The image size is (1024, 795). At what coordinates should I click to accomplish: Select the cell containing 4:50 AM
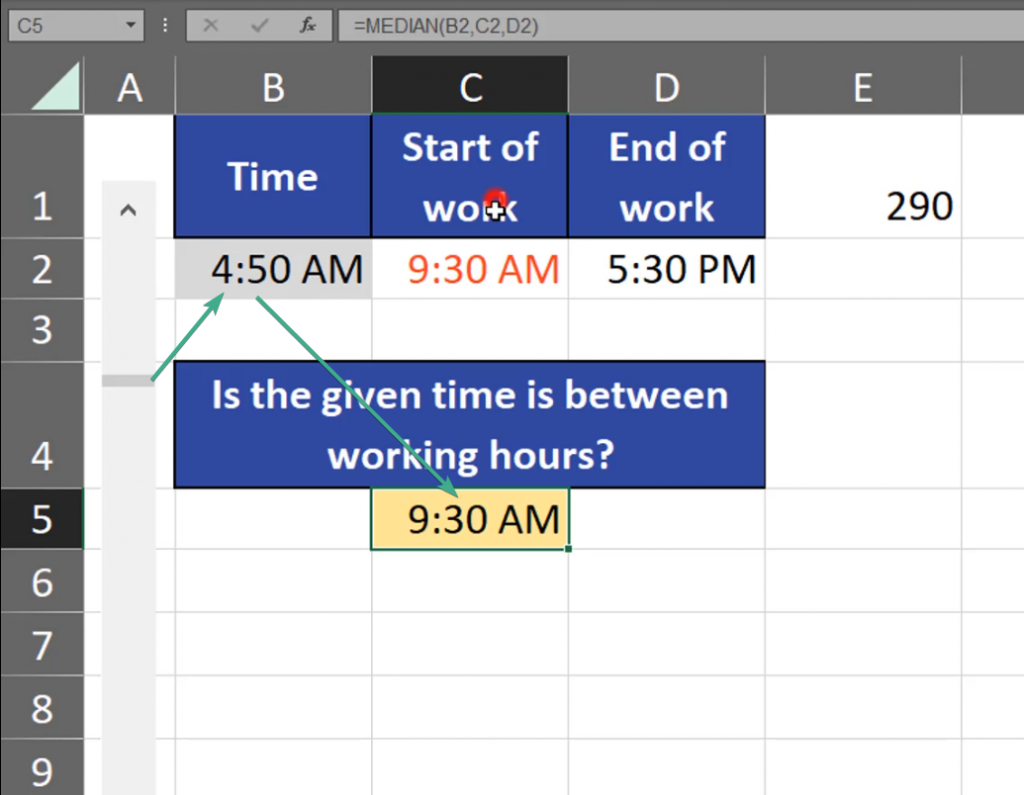273,269
